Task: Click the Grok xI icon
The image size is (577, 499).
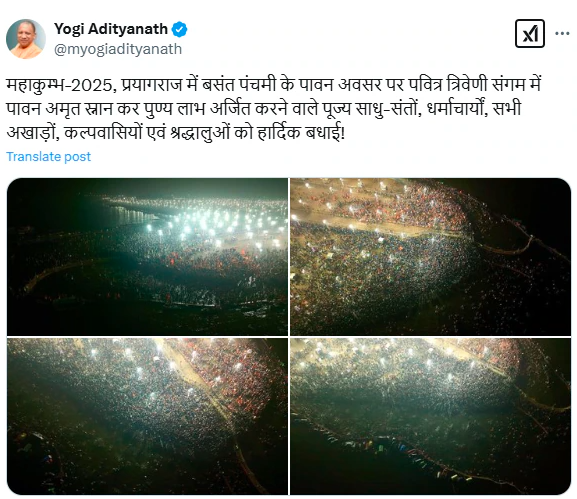Action: pos(530,33)
